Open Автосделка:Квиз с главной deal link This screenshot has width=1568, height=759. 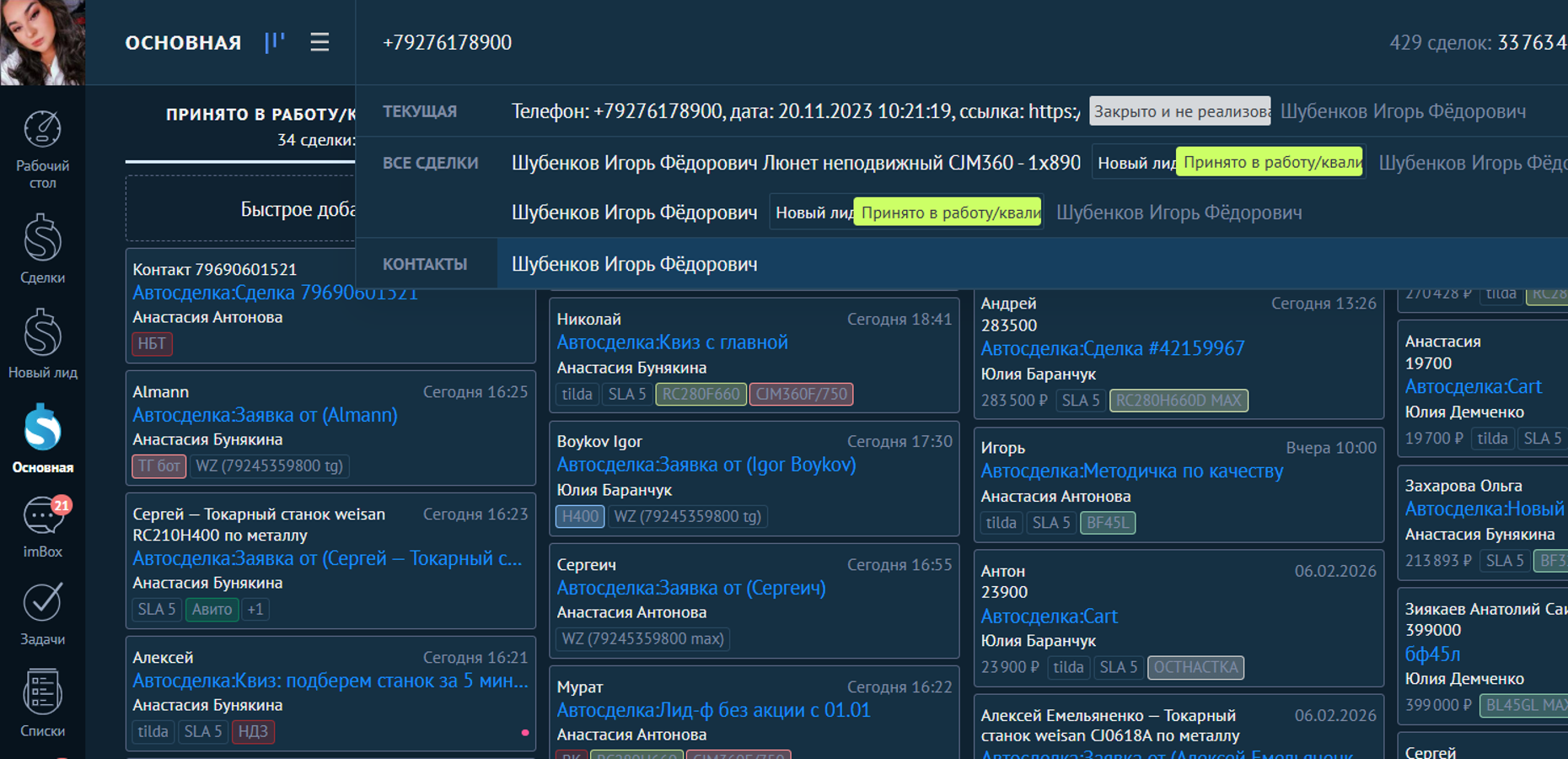(x=672, y=342)
